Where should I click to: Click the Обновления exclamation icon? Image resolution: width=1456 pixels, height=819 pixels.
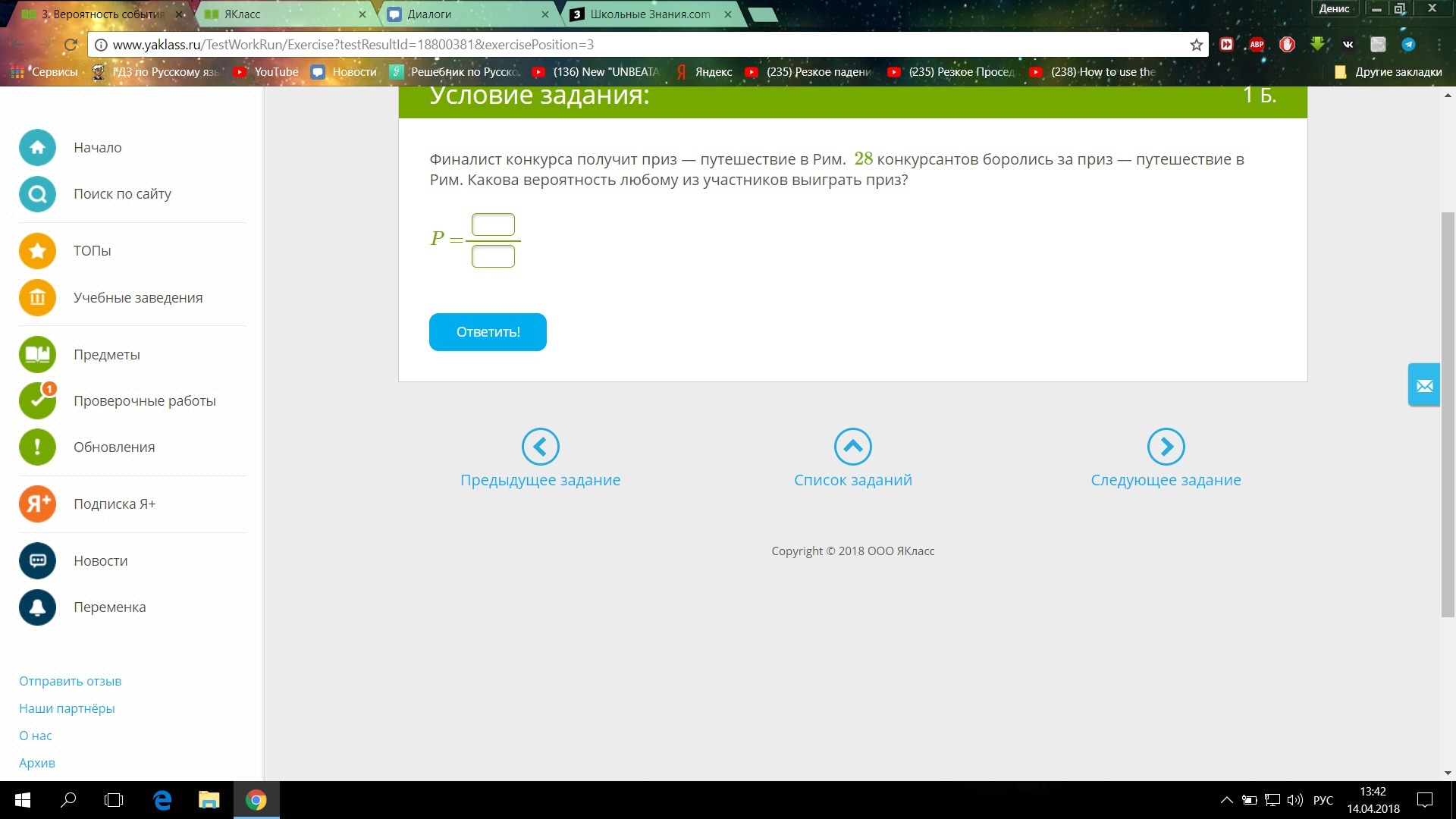pyautogui.click(x=37, y=447)
